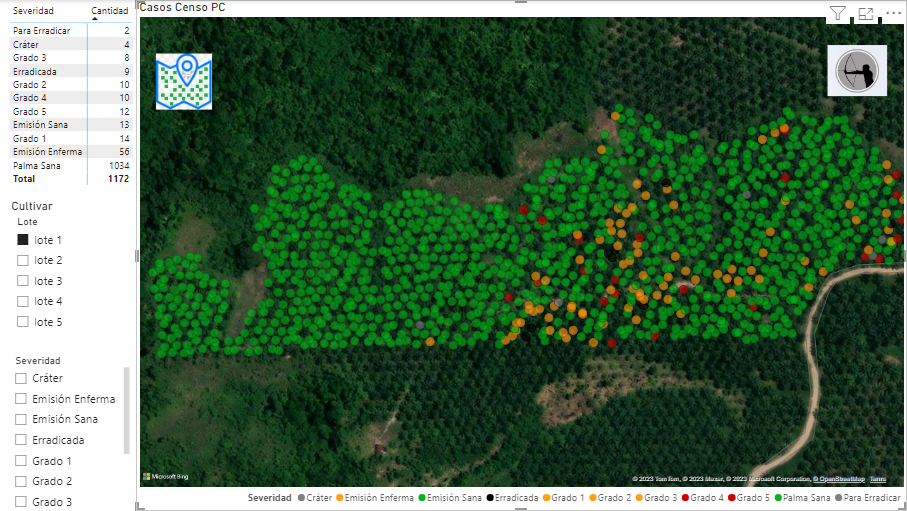Toggle the Grado 2 slicer checkbox
The width and height of the screenshot is (907, 511).
coord(21,481)
